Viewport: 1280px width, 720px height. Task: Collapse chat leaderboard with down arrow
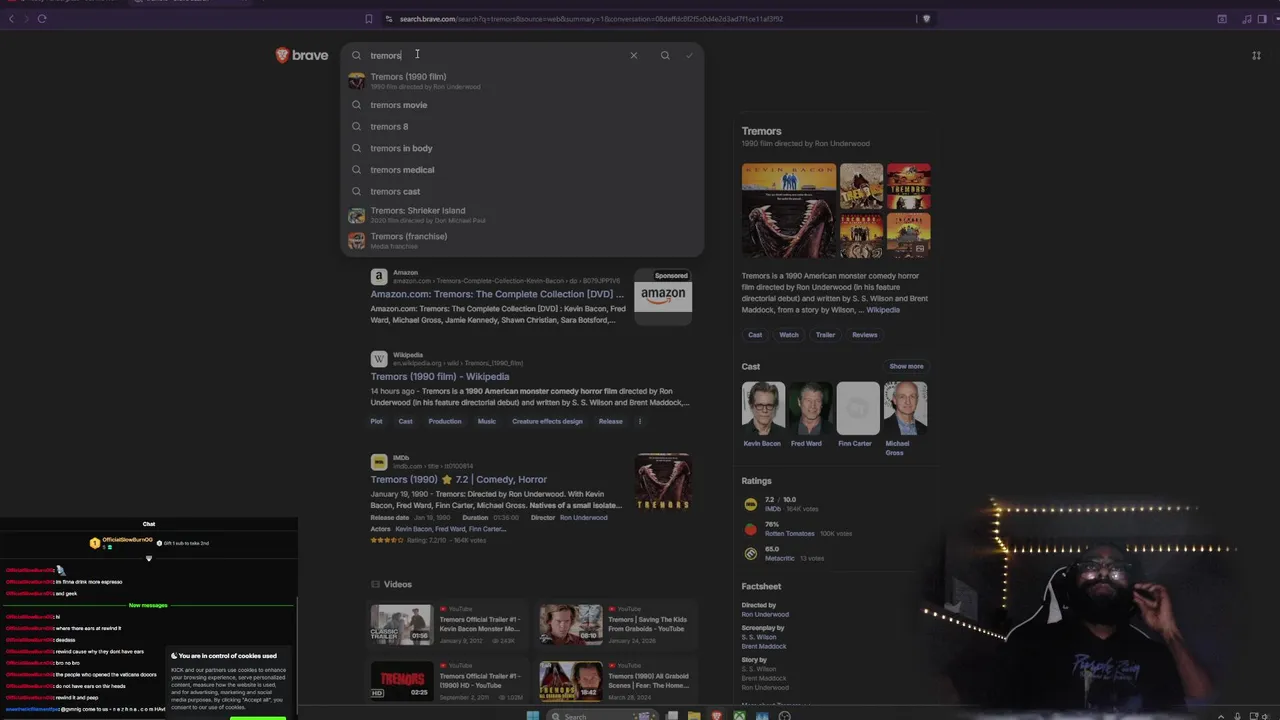coord(148,558)
